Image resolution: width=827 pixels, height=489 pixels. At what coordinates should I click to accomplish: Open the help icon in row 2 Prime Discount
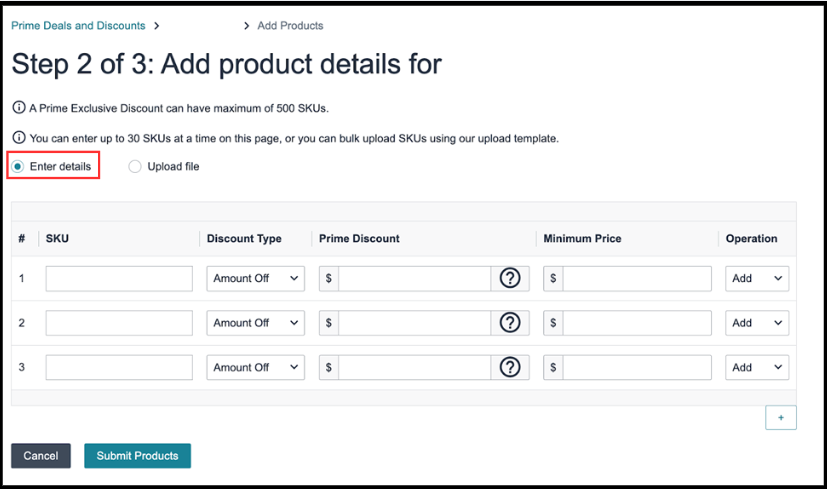tap(509, 322)
